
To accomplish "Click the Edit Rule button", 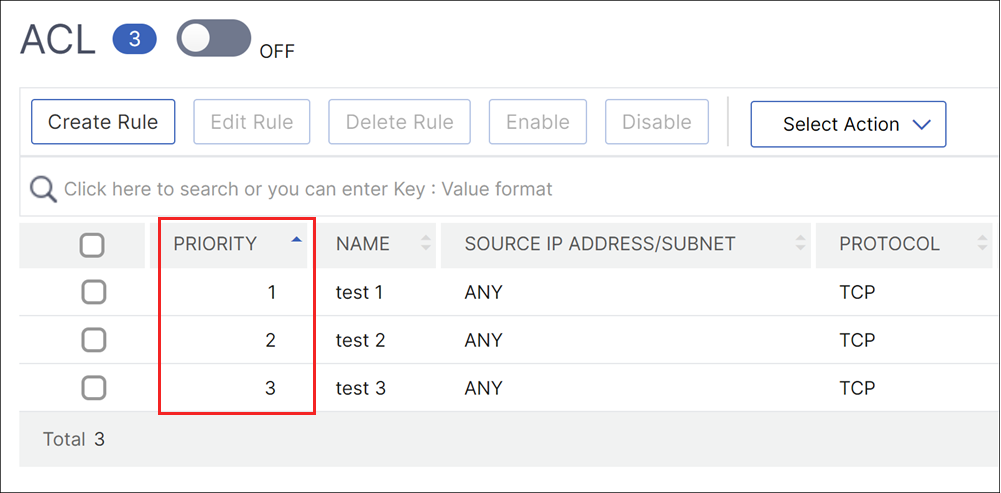I will pyautogui.click(x=252, y=121).
